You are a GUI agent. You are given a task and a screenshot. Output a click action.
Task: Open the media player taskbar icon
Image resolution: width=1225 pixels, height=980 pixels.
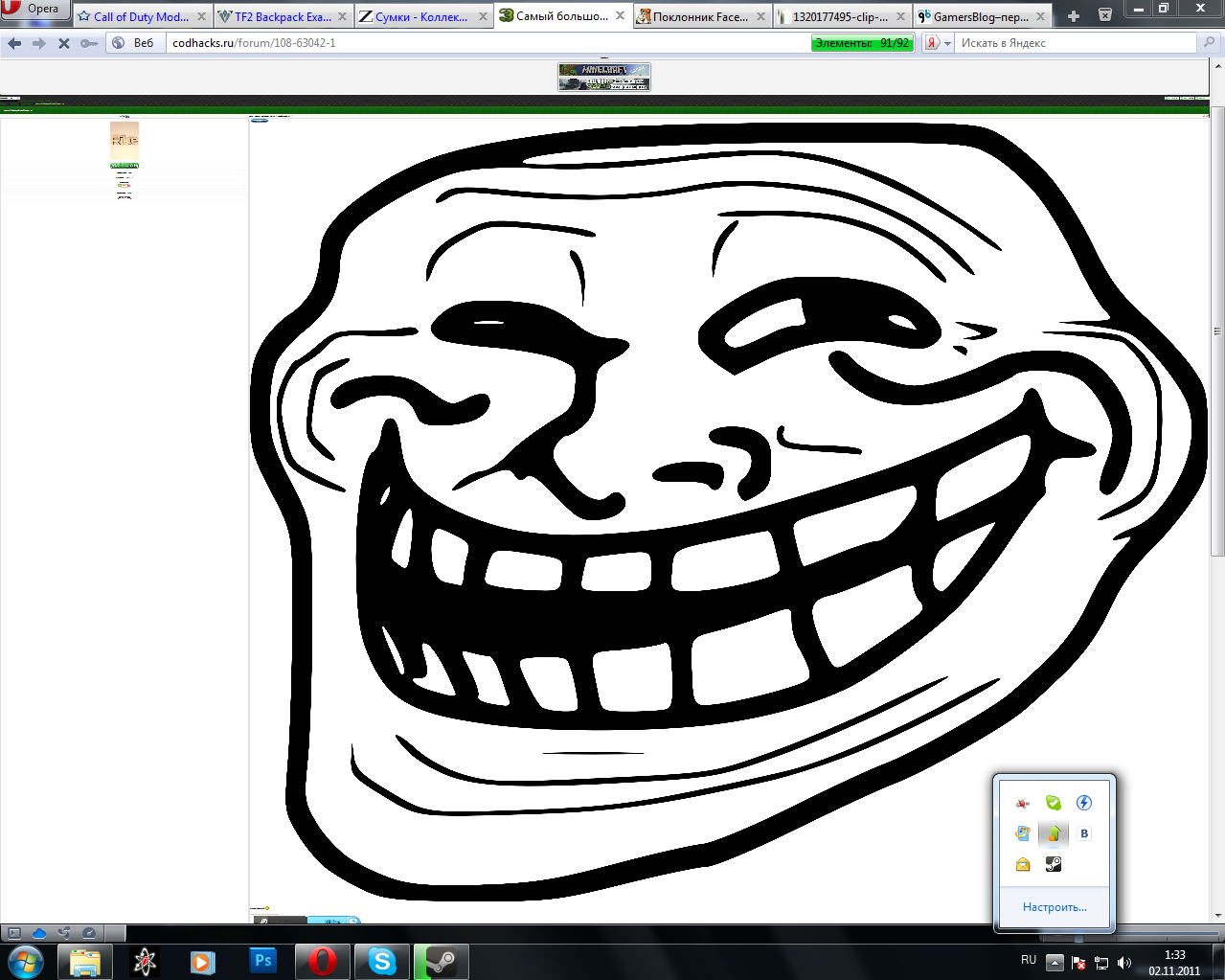click(203, 962)
